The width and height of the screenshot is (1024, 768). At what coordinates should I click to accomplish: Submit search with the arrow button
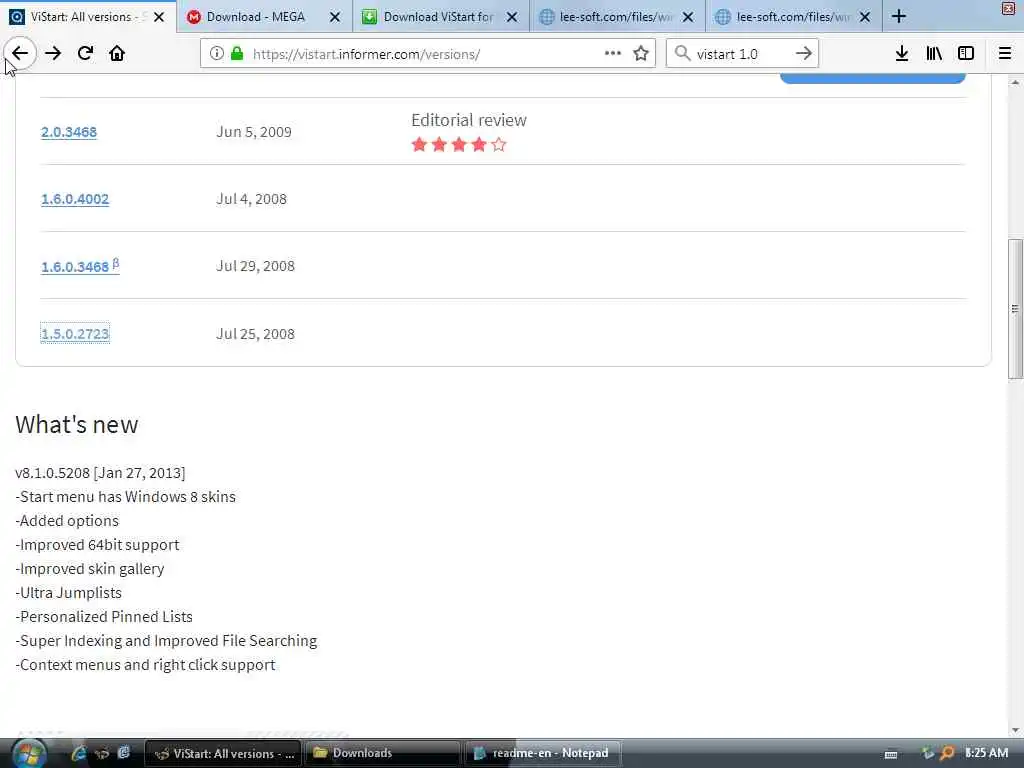[804, 54]
